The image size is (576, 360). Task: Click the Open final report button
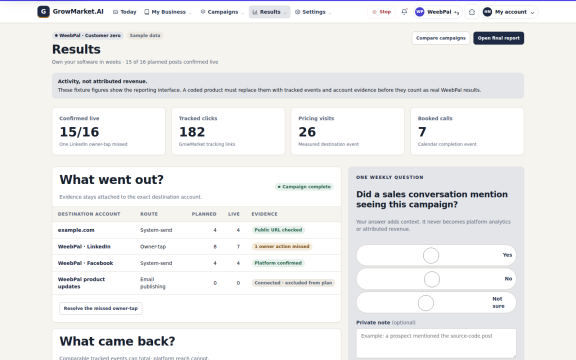[498, 38]
